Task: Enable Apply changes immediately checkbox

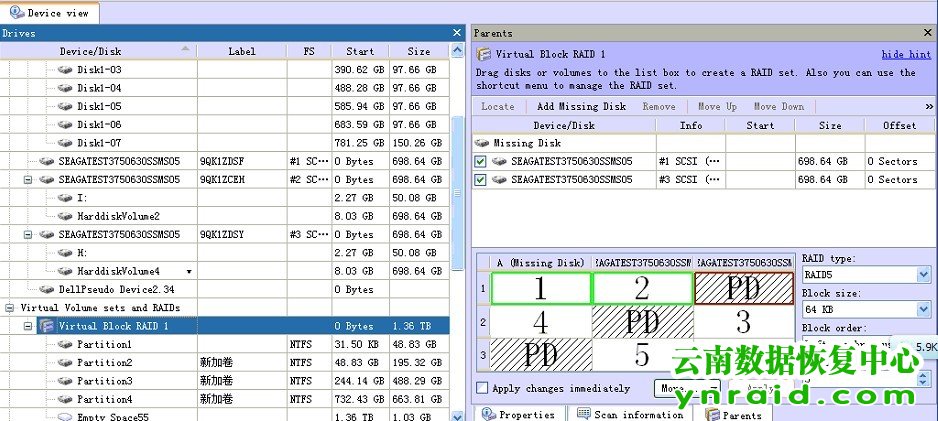Action: pos(483,388)
